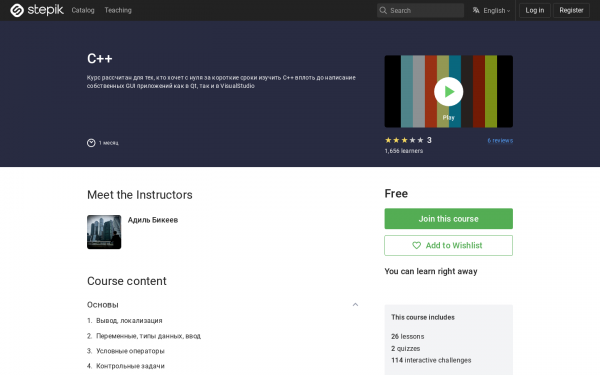Screen dimensions: 600x375
Task: Click the Register button
Action: [x=571, y=10]
